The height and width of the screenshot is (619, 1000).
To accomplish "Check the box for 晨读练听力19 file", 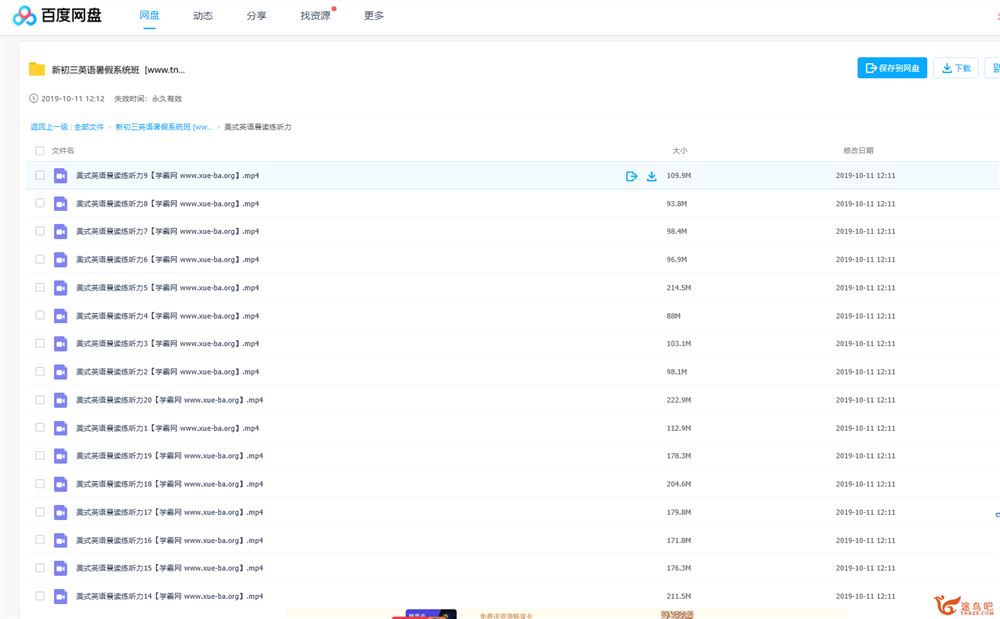I will coord(40,456).
